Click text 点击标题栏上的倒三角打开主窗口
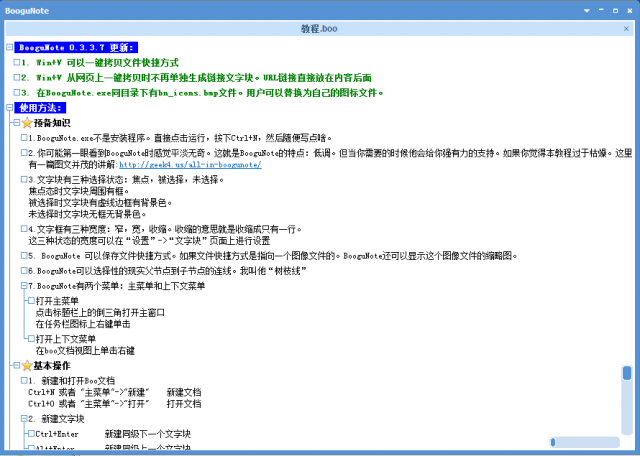The width and height of the screenshot is (640, 456). click(x=100, y=313)
